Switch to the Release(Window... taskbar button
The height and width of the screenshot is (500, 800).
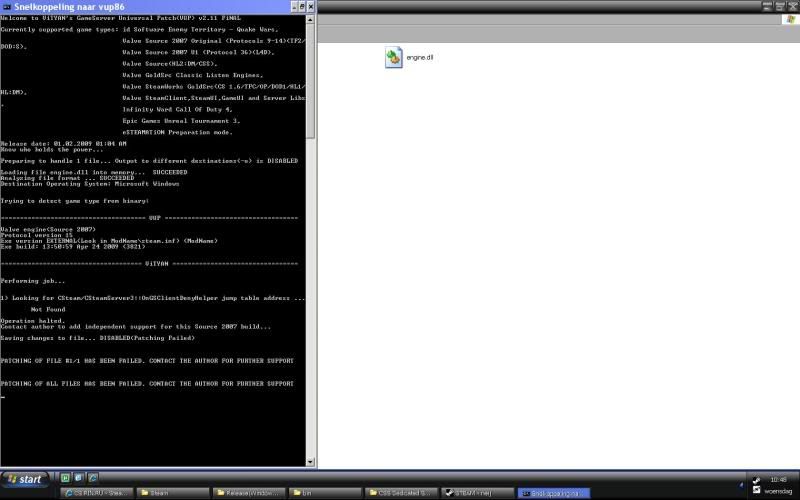pyautogui.click(x=249, y=493)
